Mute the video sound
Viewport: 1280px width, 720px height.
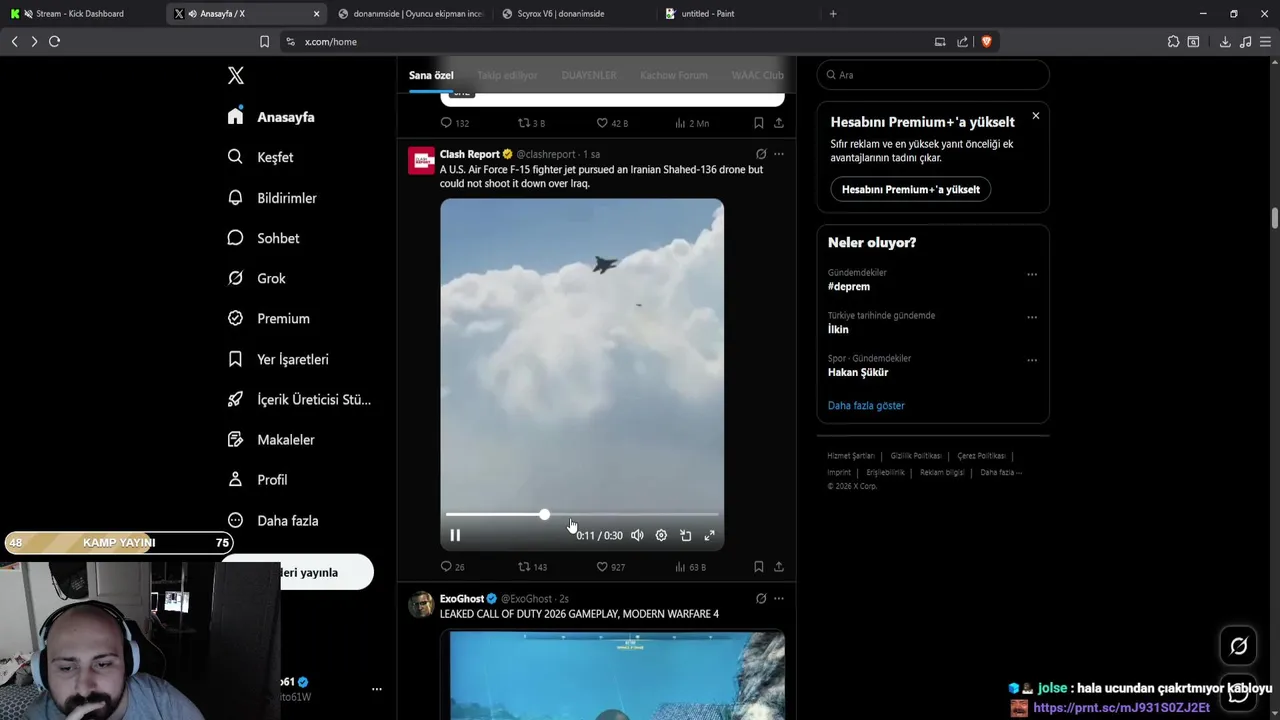tap(637, 535)
